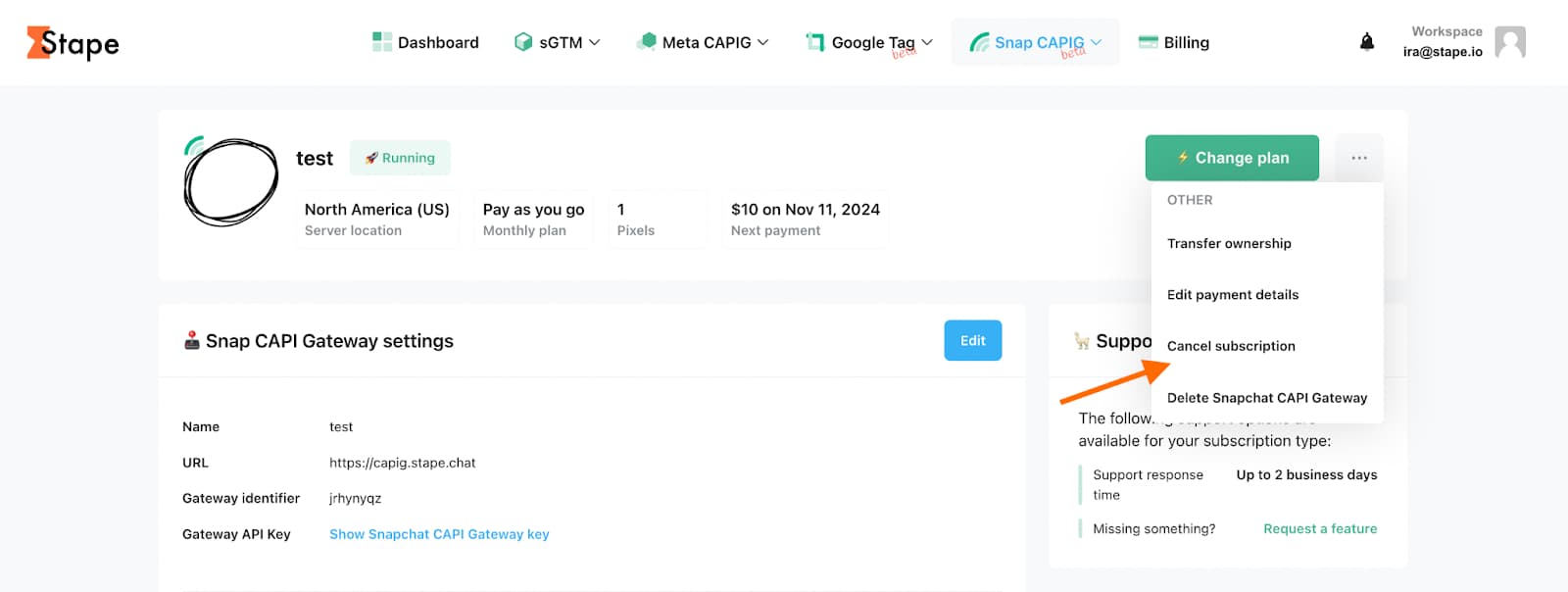Viewport: 1568px width, 592px height.
Task: Click the sGTM cube icon
Action: point(523,42)
